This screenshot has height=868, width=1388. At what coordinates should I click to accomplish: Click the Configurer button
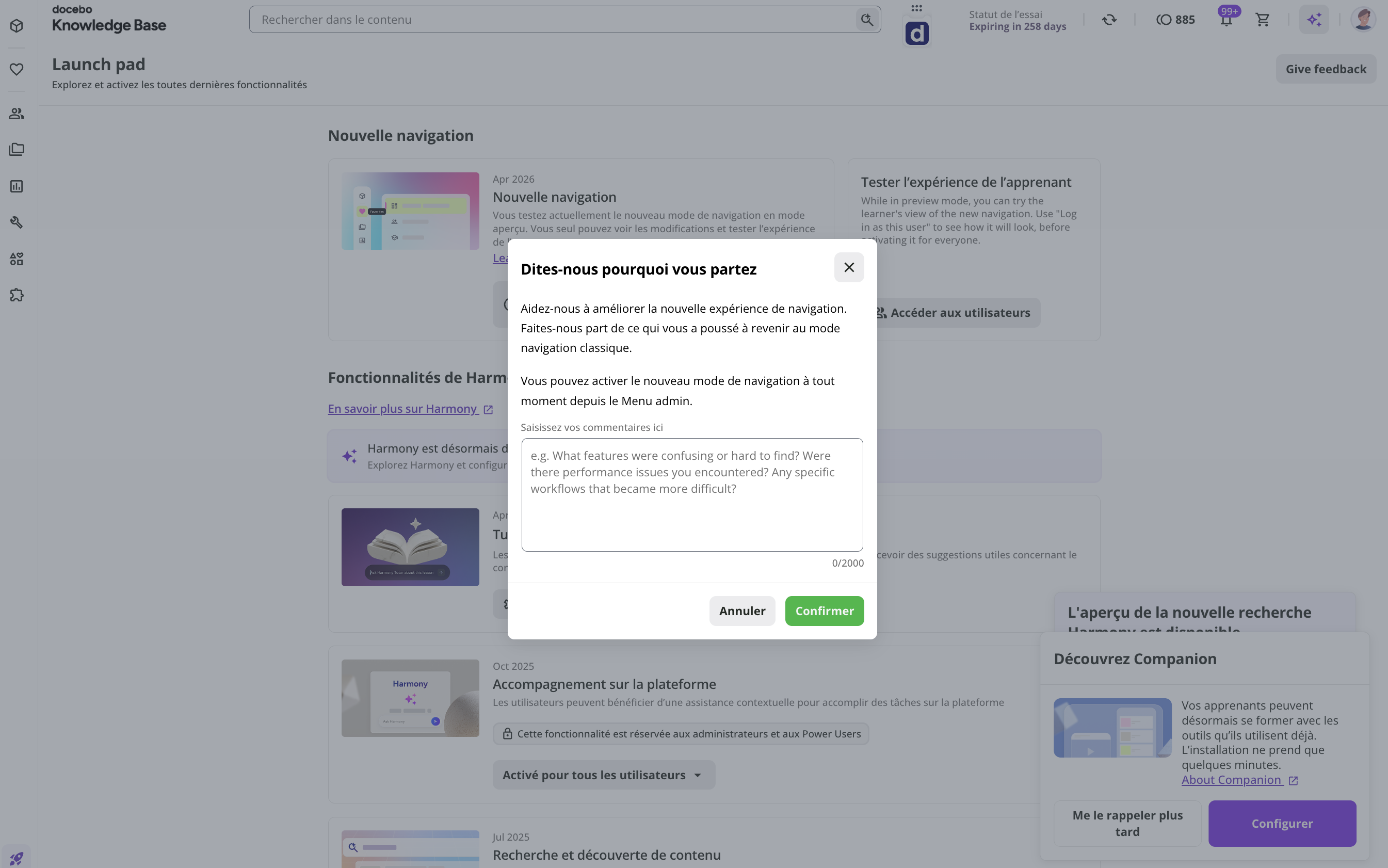click(1282, 823)
